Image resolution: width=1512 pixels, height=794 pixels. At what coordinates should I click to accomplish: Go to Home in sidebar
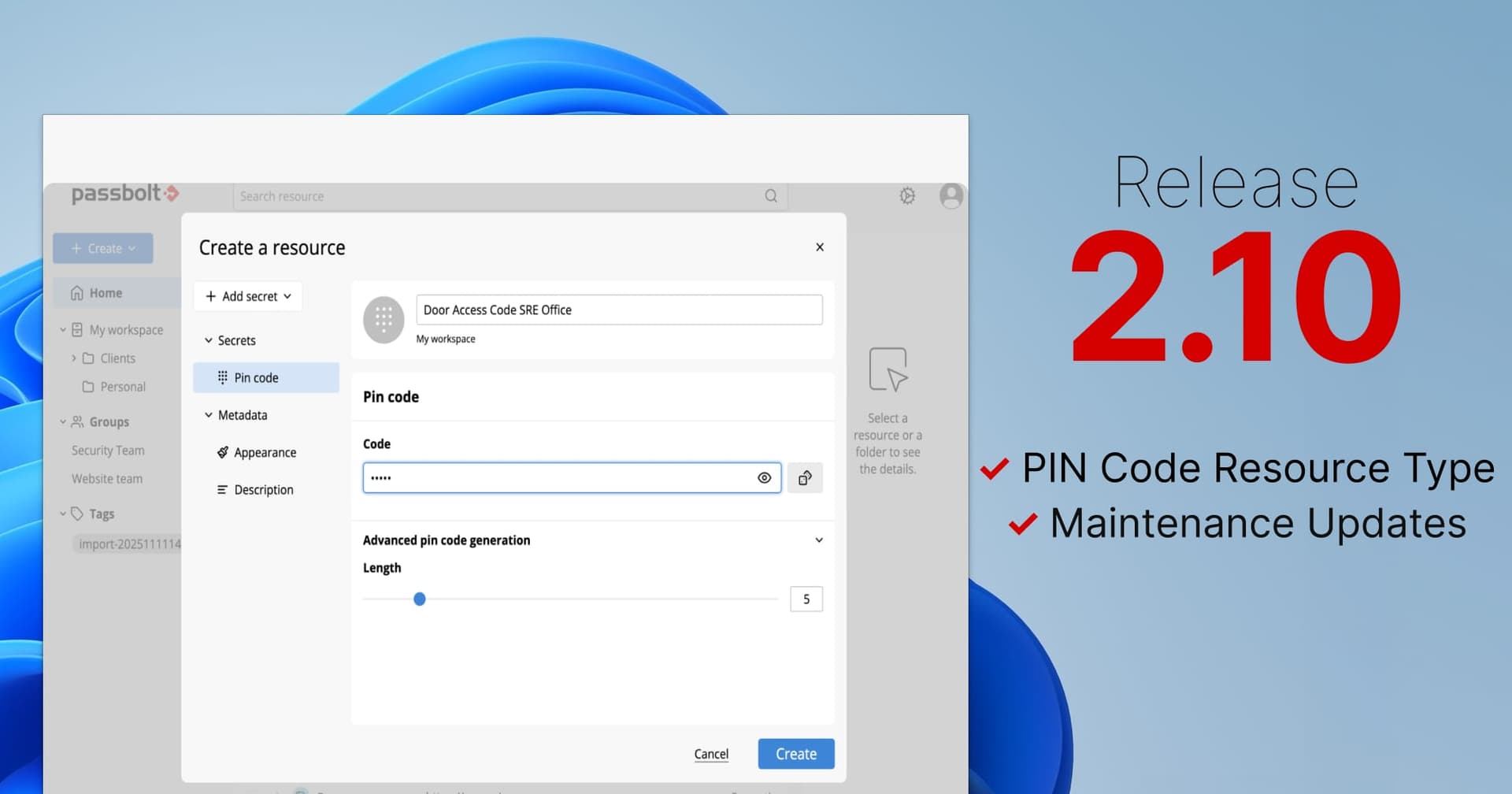pos(118,293)
